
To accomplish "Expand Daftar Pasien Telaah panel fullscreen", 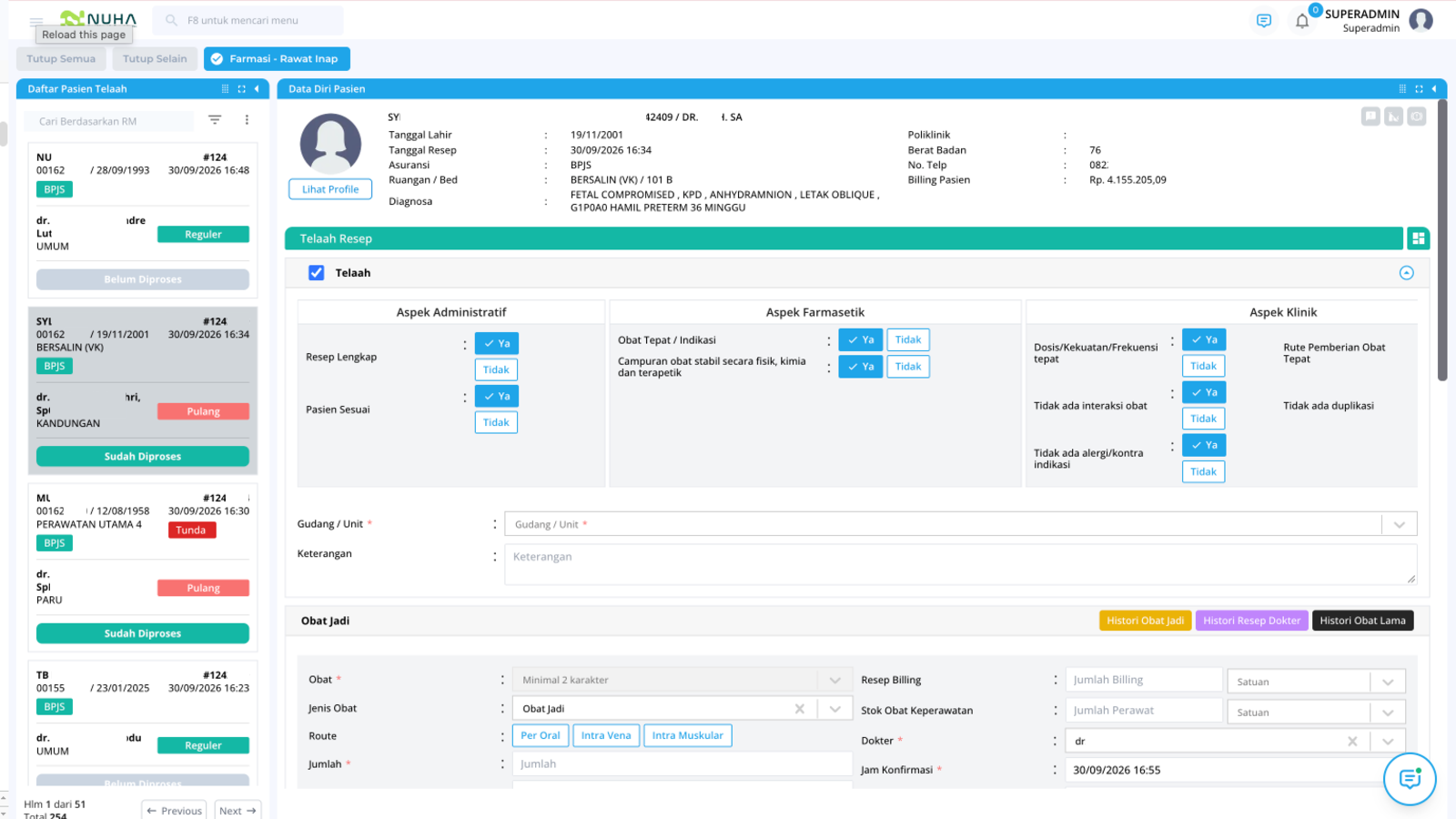I will point(241,89).
